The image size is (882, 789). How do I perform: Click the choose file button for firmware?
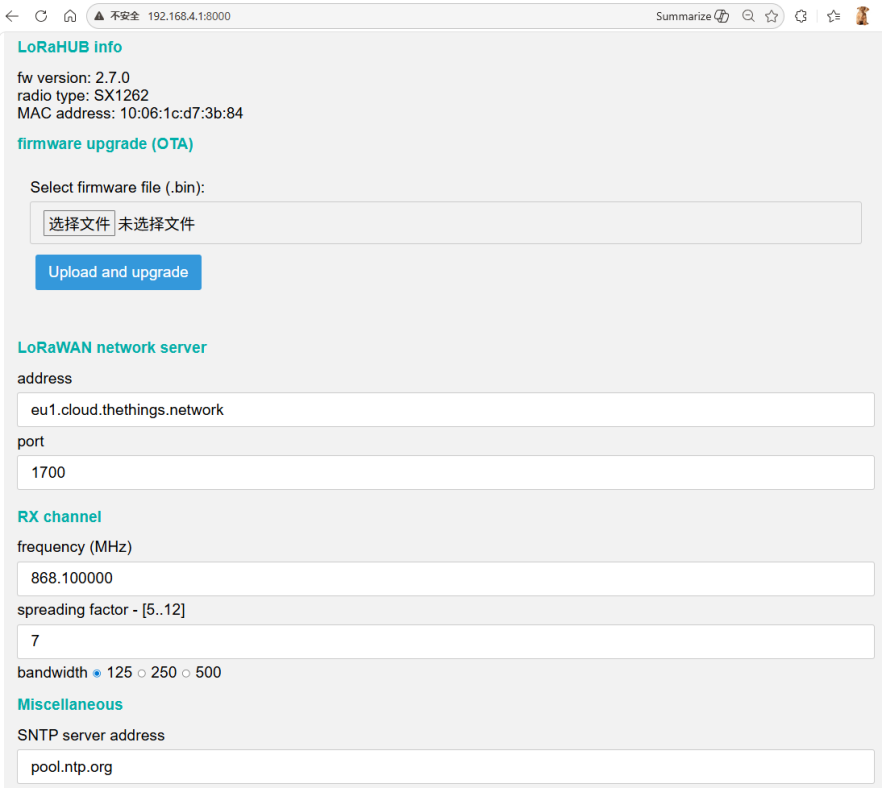(x=79, y=223)
